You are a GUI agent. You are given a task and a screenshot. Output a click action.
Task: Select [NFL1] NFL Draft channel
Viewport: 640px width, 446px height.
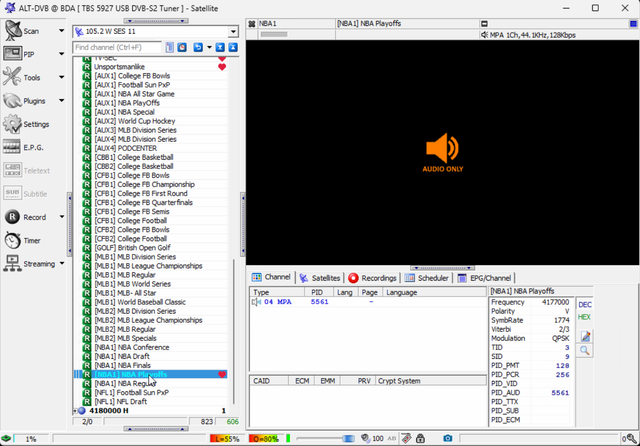pos(120,402)
